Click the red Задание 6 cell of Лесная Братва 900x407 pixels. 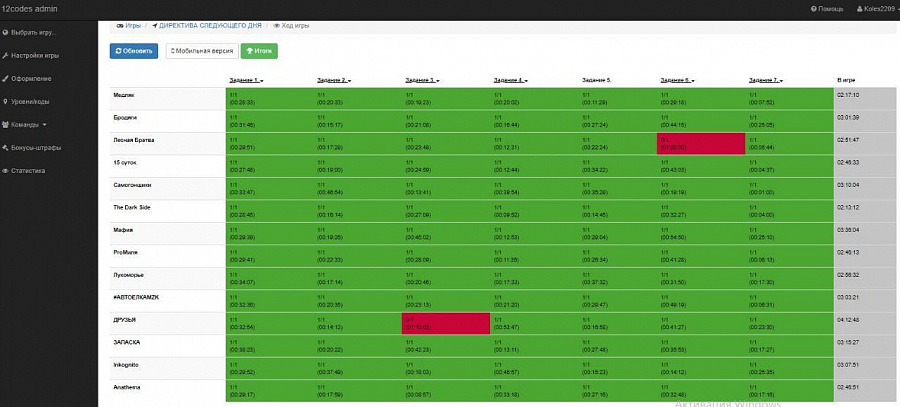coord(701,144)
